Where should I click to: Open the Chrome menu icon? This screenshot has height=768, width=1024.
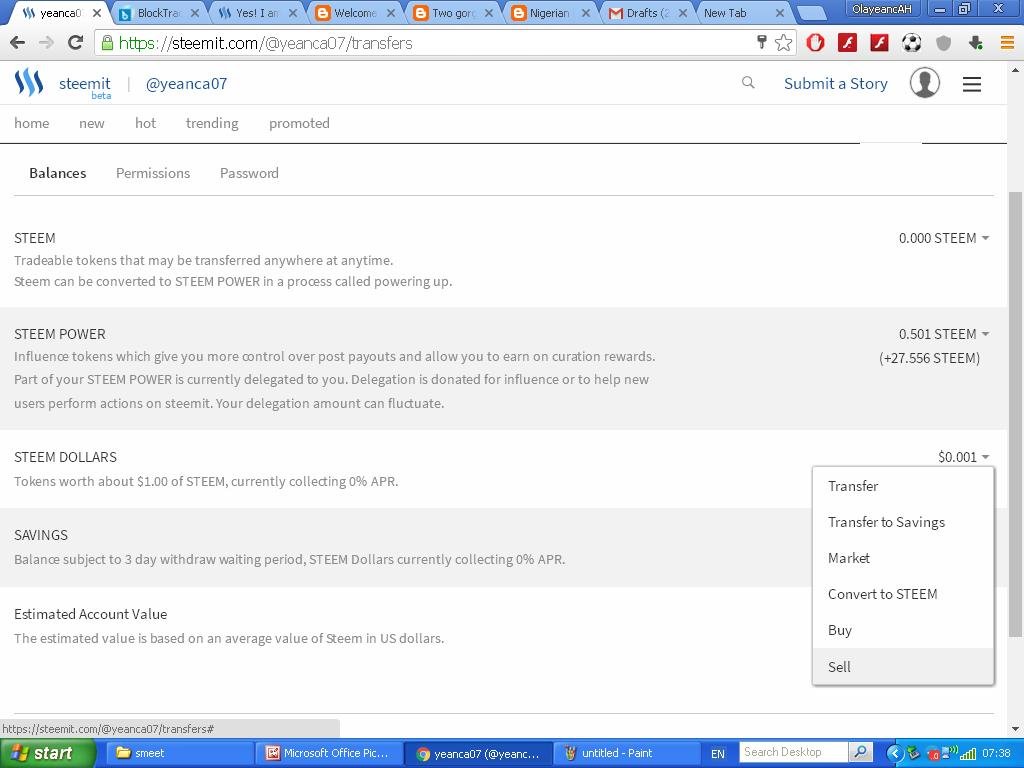[x=1008, y=43]
